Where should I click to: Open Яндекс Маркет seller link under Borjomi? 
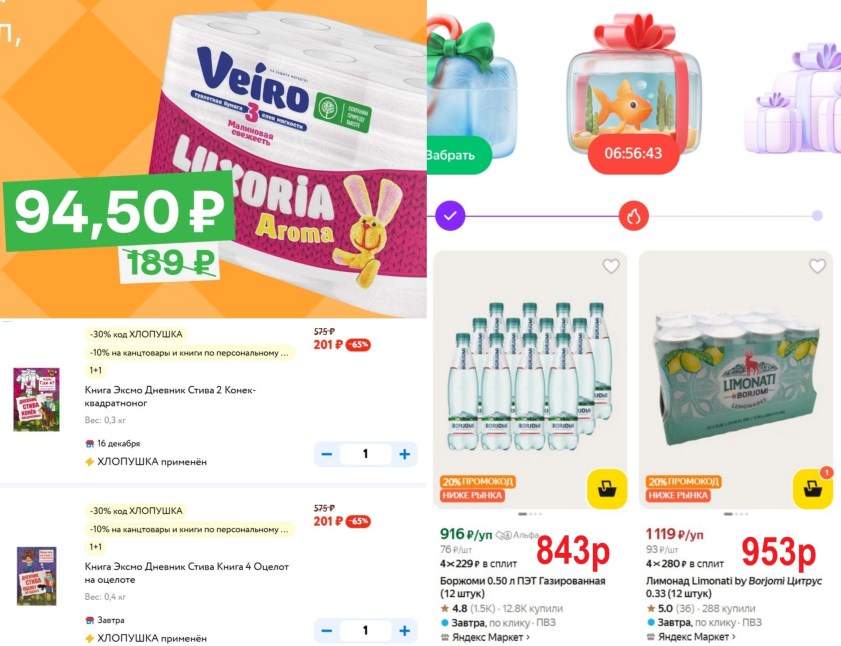click(x=485, y=637)
